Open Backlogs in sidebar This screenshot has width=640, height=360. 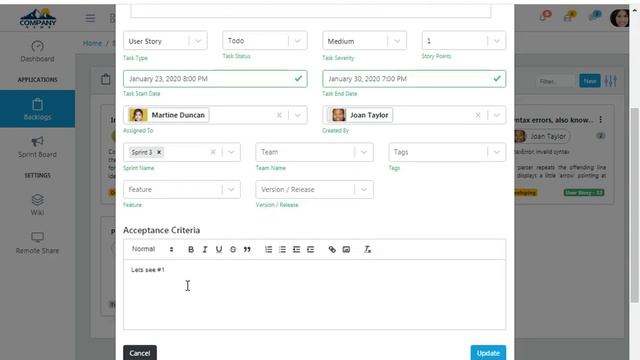tap(37, 109)
